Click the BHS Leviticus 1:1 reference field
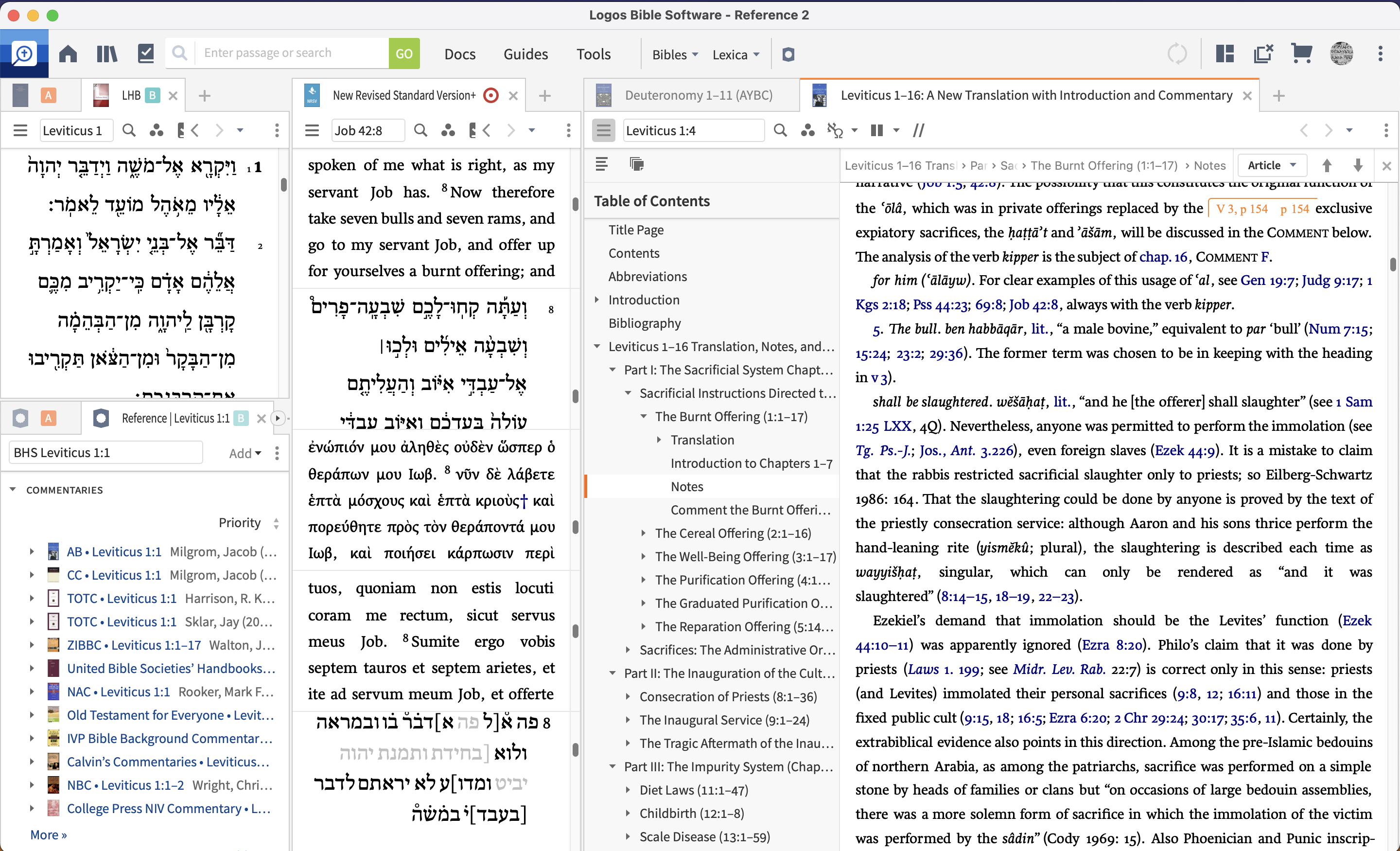The width and height of the screenshot is (1400, 851). coord(105,453)
